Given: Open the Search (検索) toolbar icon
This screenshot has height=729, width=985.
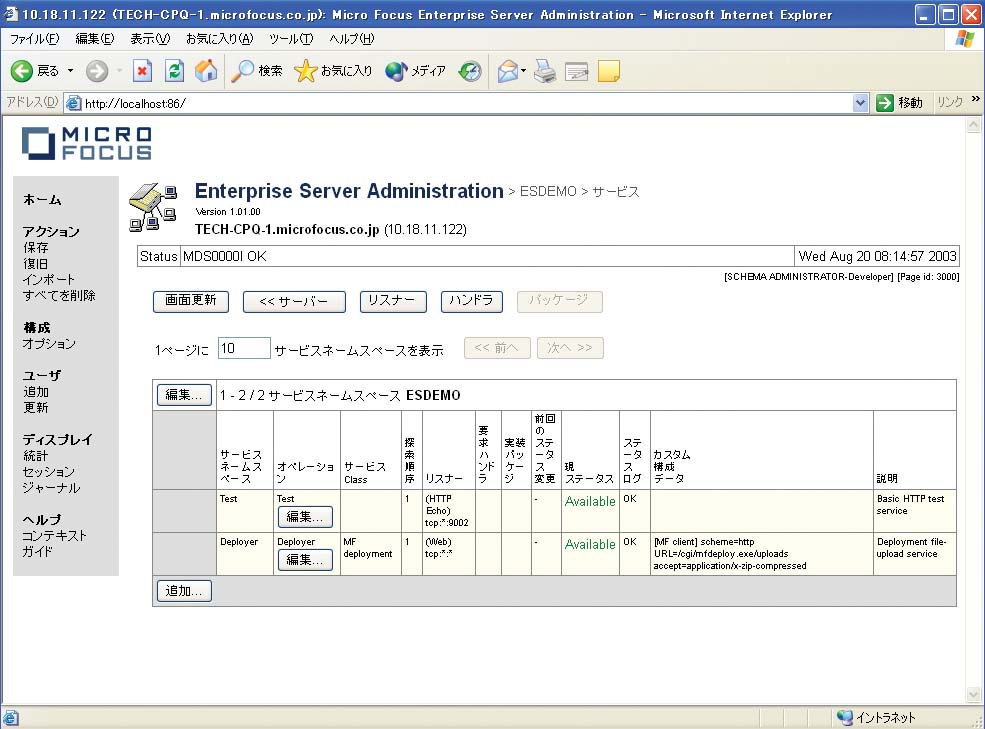Looking at the screenshot, I should coord(242,71).
